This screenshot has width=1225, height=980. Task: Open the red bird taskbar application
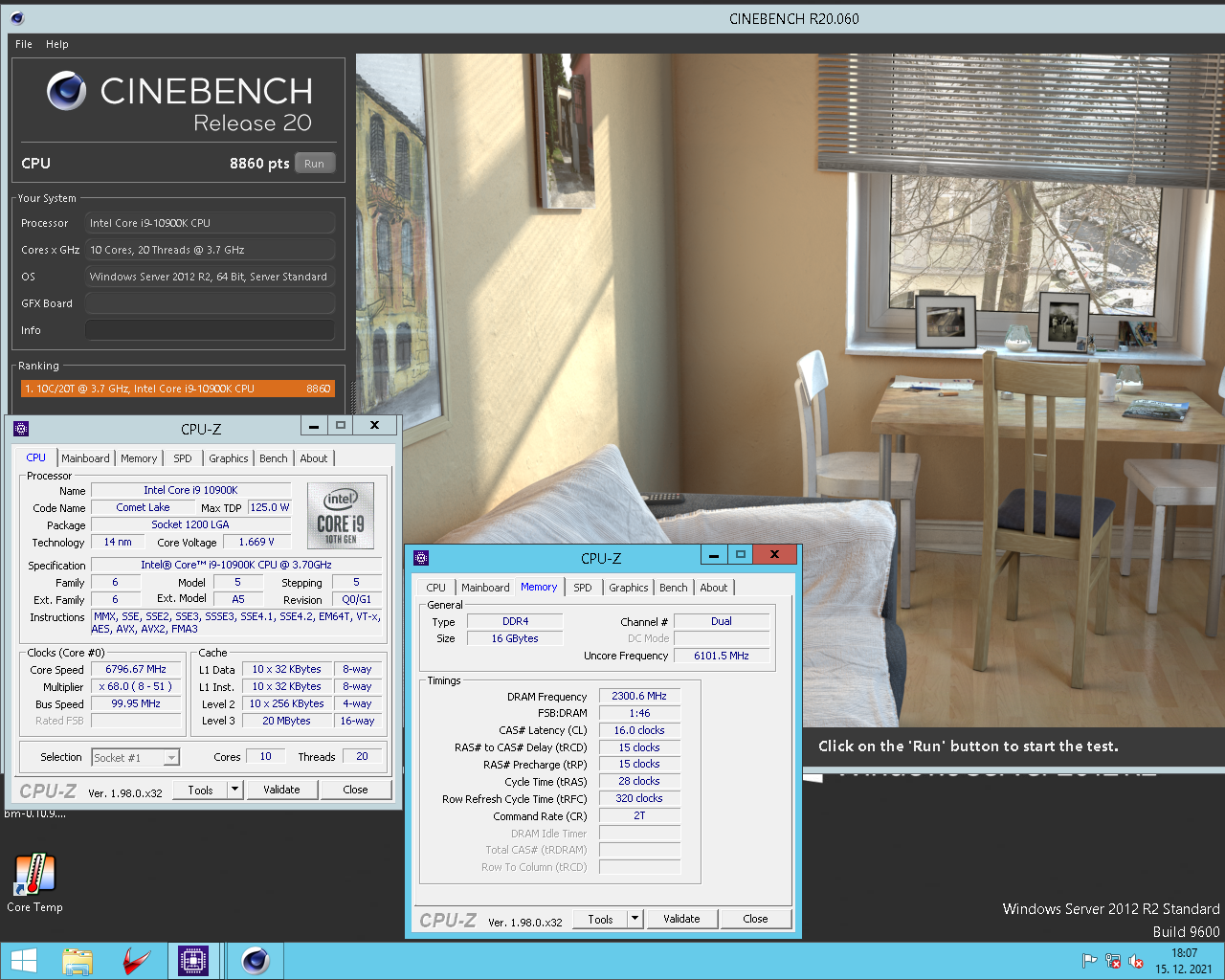click(137, 961)
